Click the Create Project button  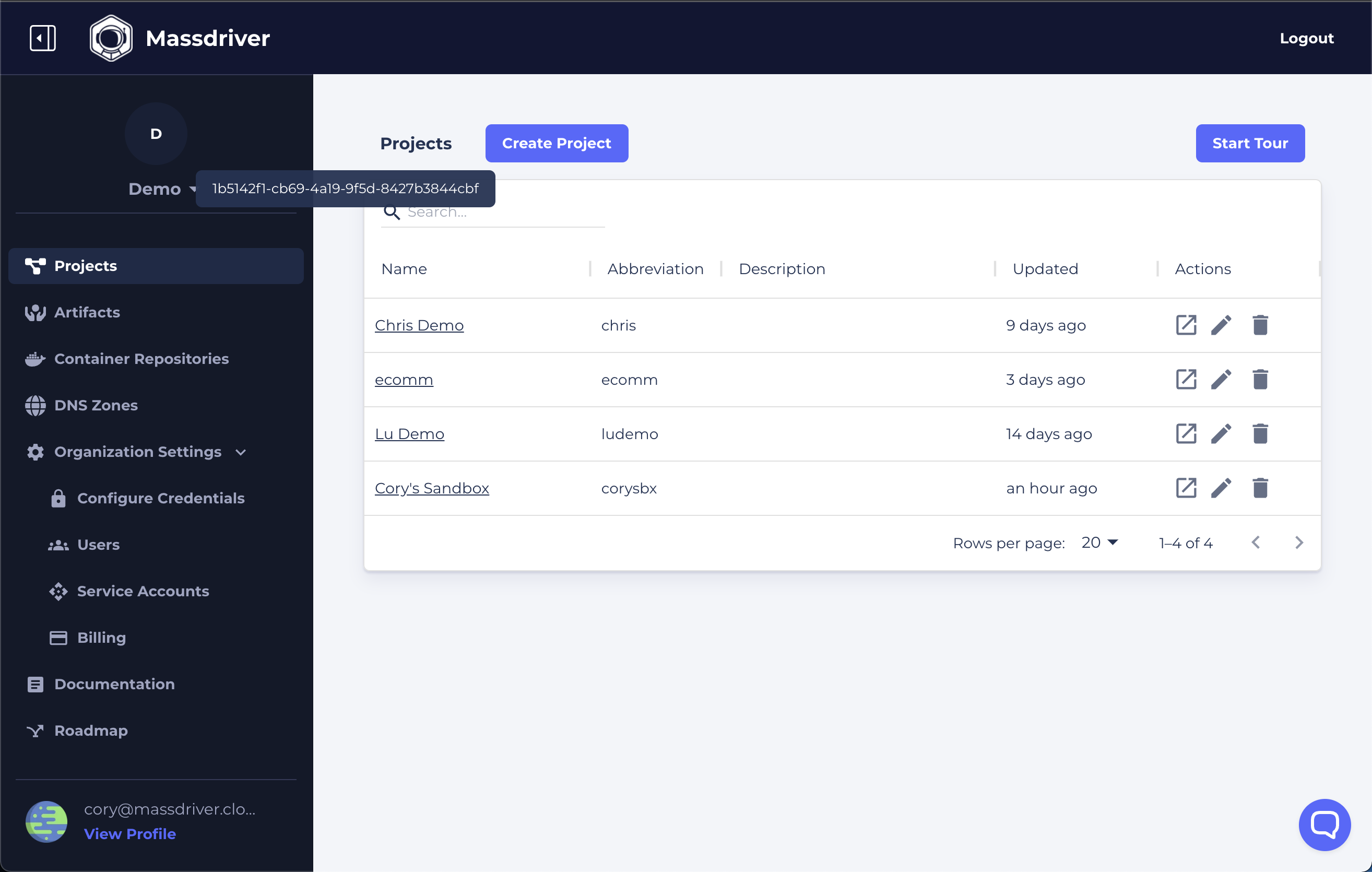click(x=556, y=143)
